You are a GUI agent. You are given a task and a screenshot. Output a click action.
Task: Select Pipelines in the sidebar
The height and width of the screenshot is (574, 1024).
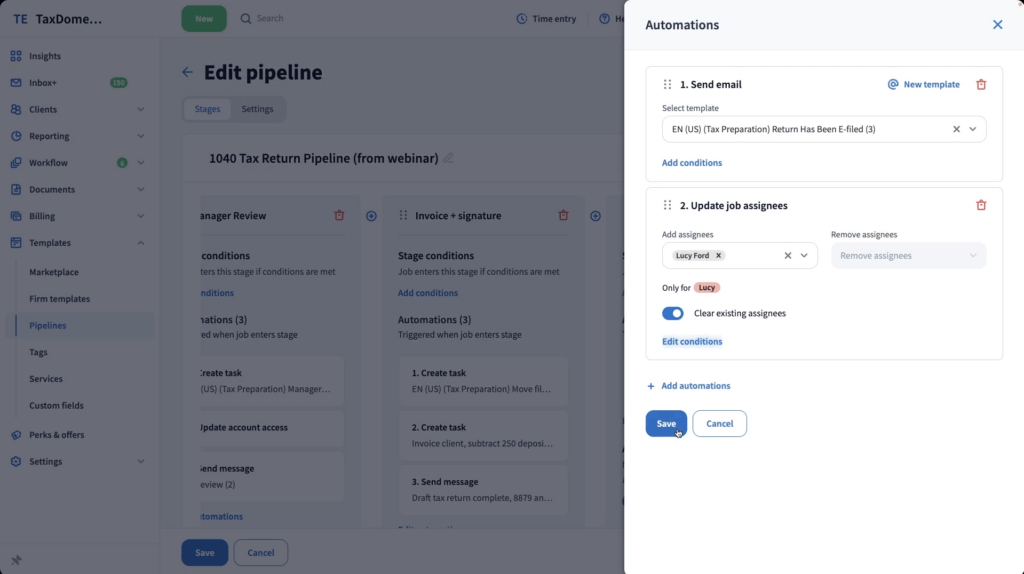pos(48,325)
